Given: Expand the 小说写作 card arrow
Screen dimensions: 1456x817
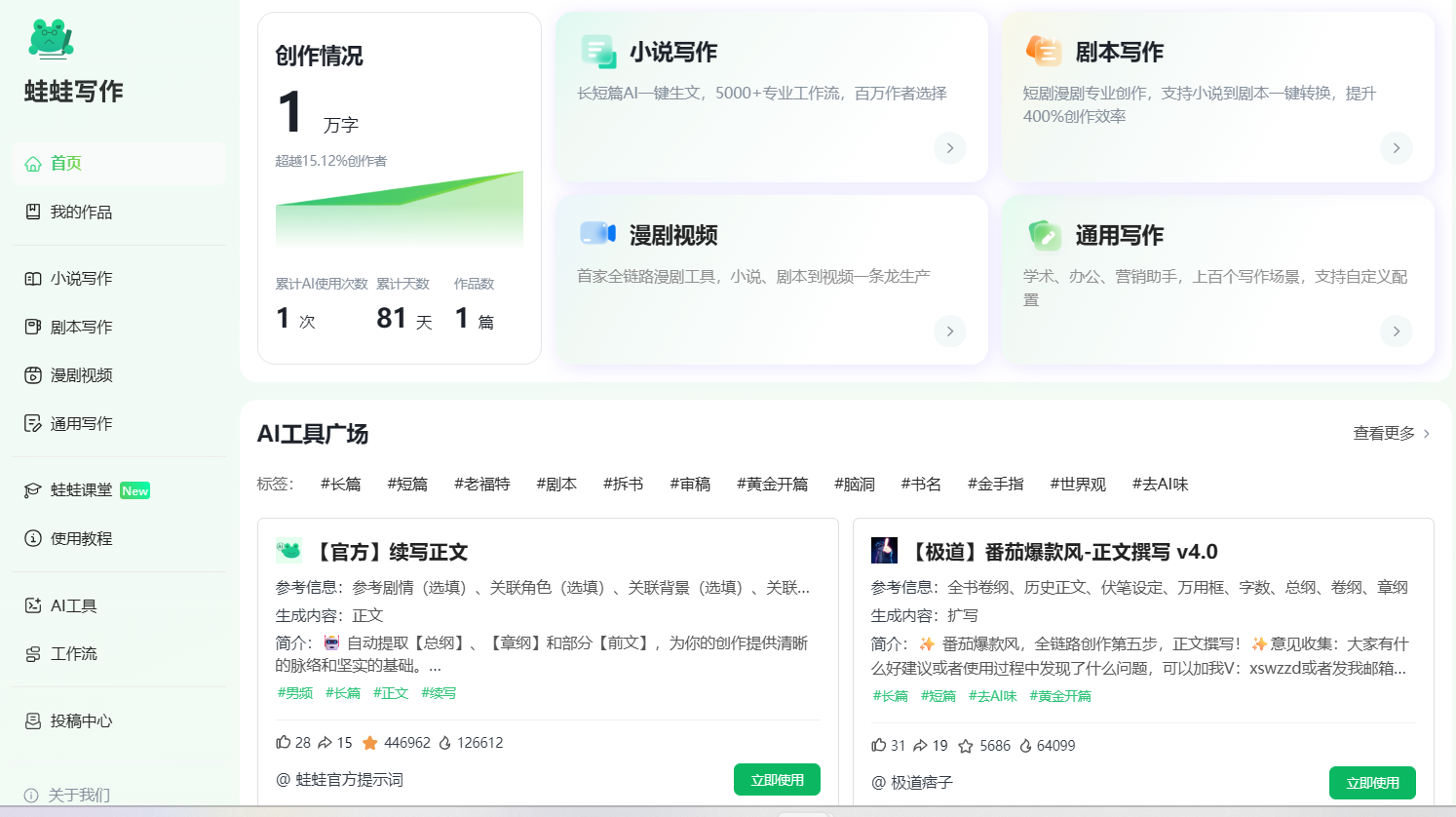Looking at the screenshot, I should [x=949, y=147].
